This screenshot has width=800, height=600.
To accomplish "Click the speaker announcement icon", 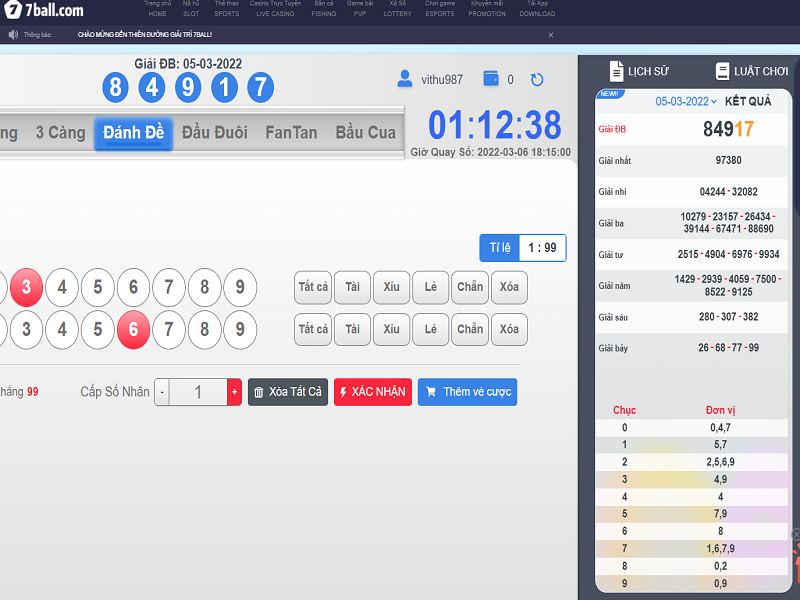I will 14,34.
